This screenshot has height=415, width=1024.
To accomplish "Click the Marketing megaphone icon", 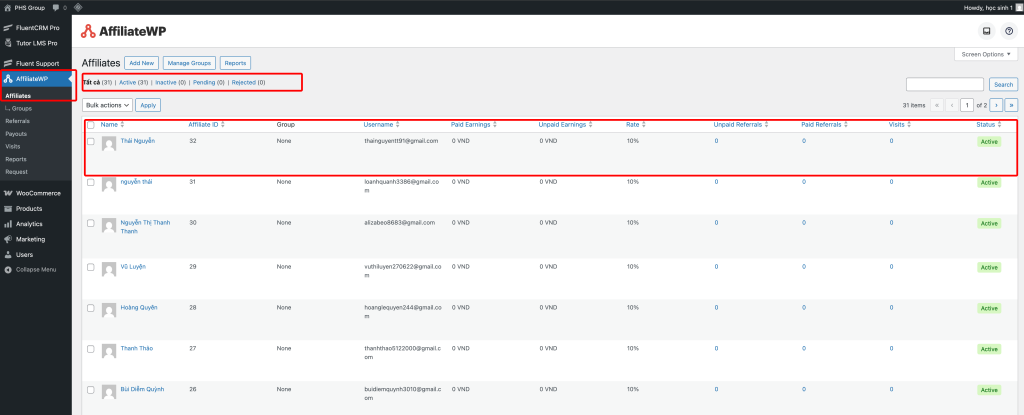I will (x=8, y=239).
